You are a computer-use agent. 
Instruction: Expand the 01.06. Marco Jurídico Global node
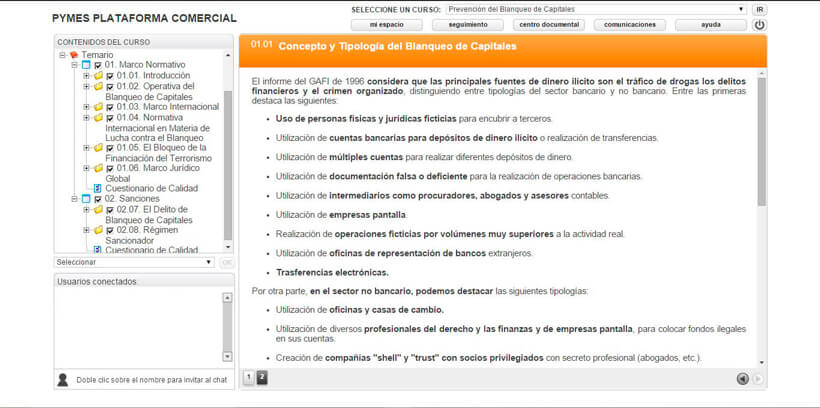pos(86,168)
